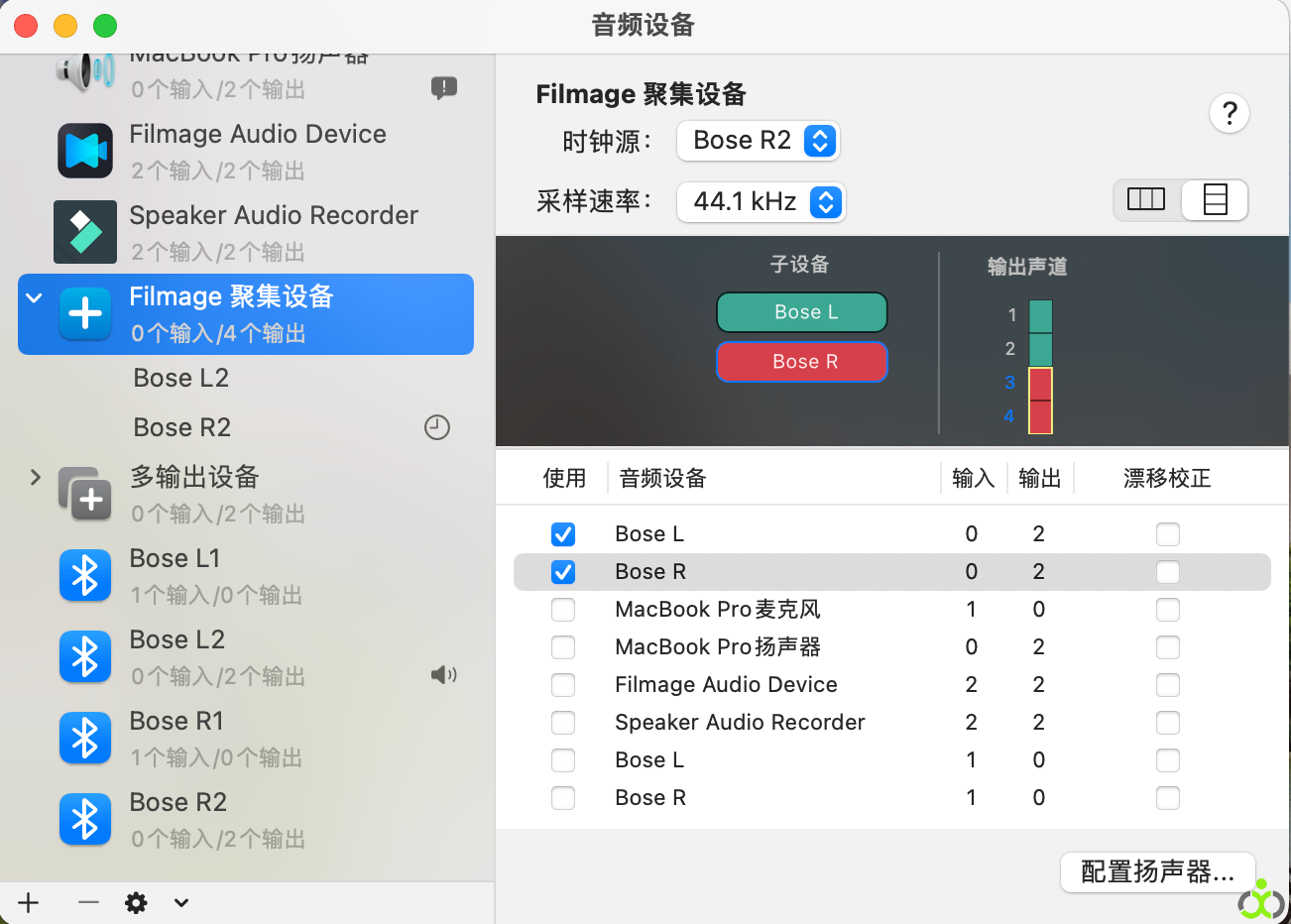Click the clock source icon beside Bose R2
The width and height of the screenshot is (1291, 924).
click(437, 427)
